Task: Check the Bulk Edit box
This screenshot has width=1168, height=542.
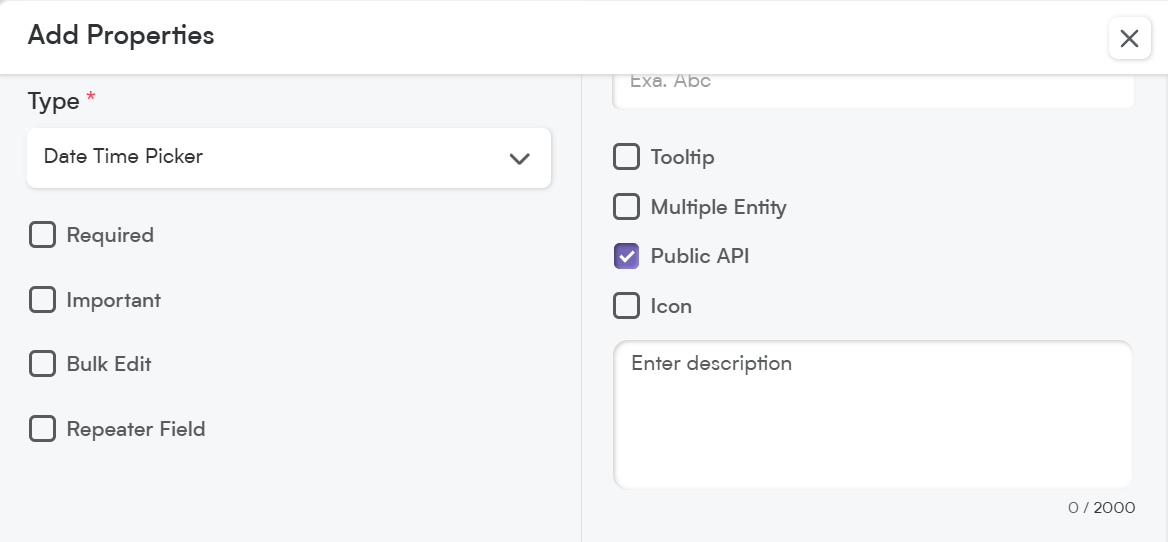Action: coord(42,363)
